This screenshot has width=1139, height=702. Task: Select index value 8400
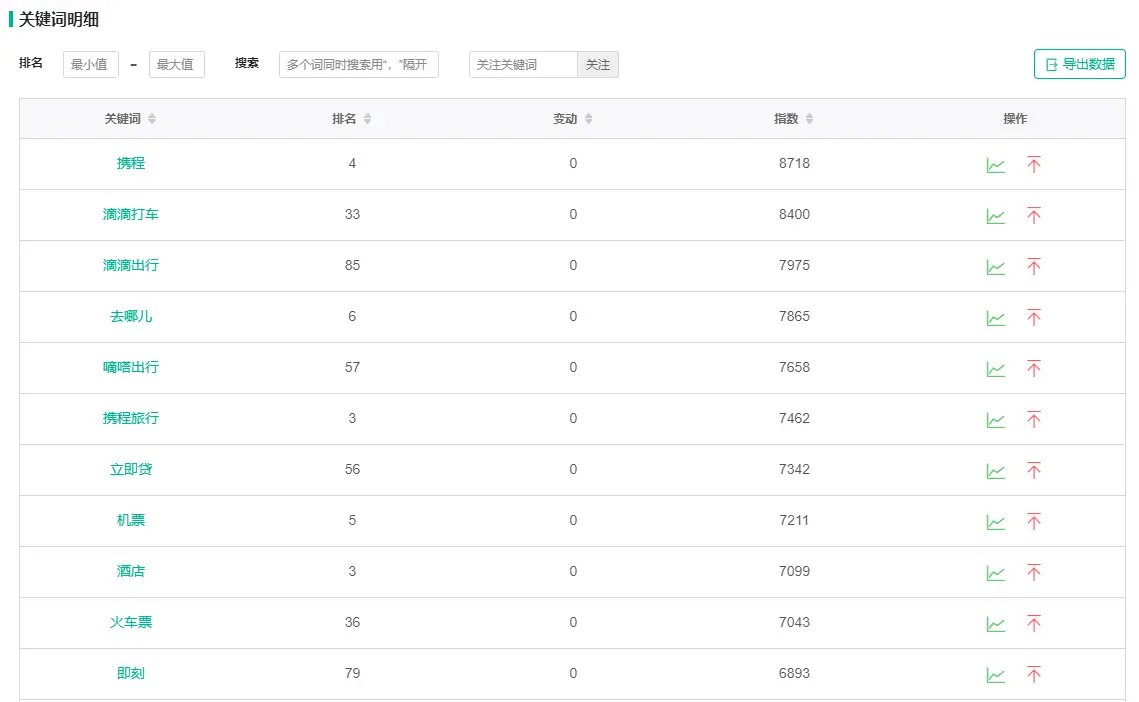[x=794, y=214]
